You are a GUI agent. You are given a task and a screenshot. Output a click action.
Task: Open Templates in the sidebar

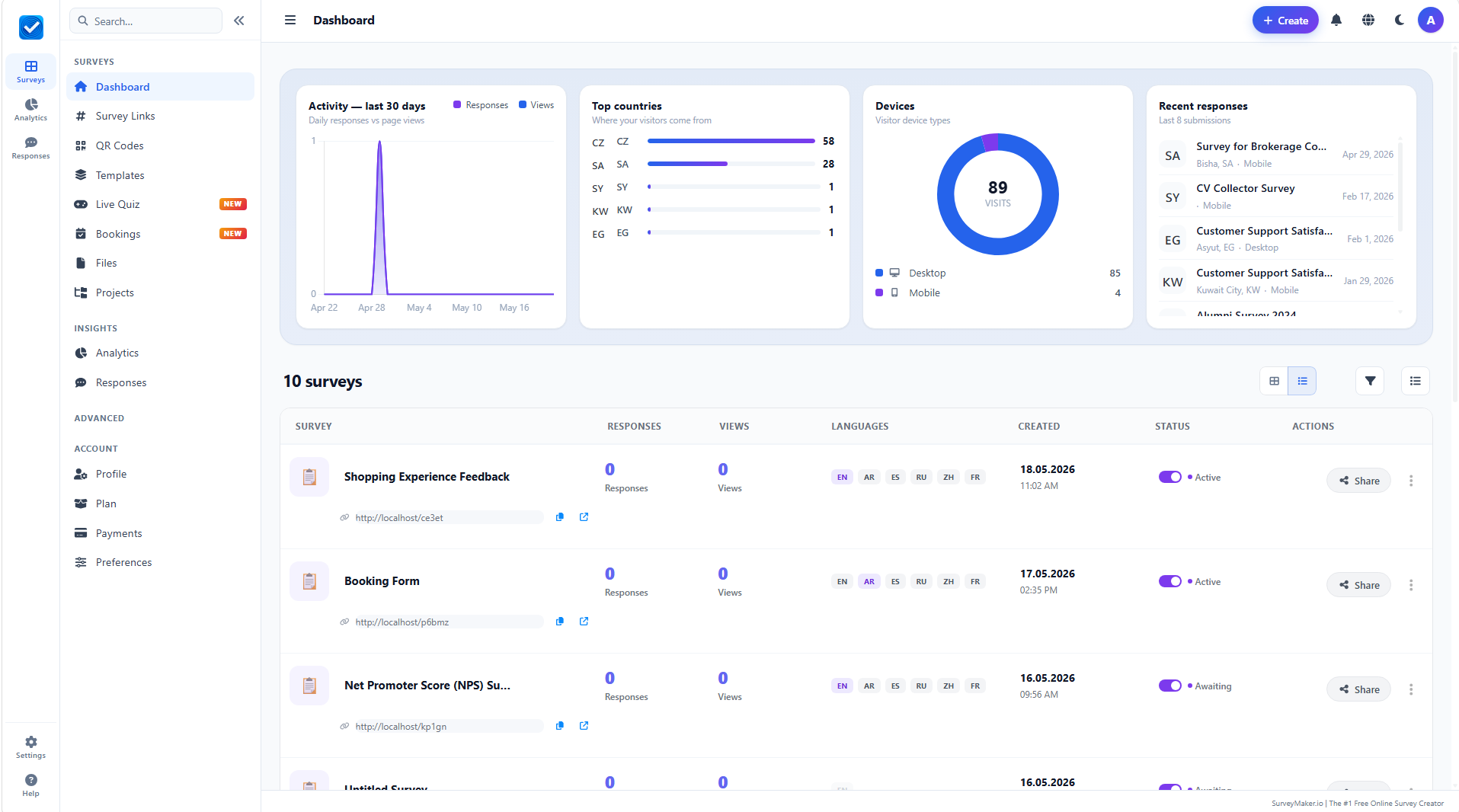click(x=160, y=175)
